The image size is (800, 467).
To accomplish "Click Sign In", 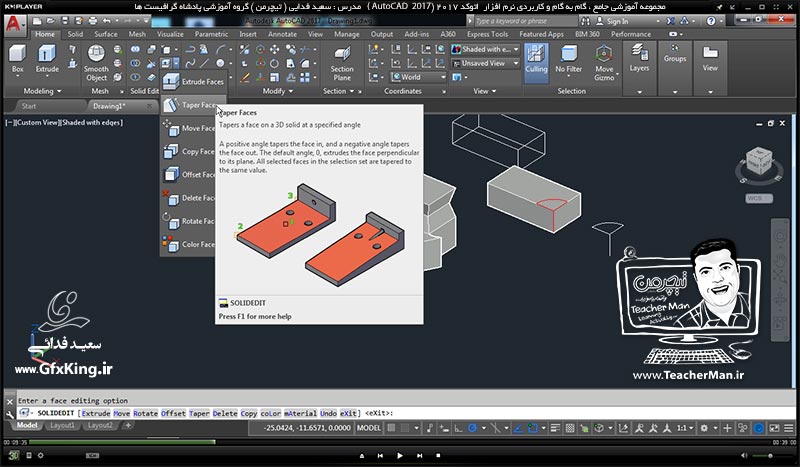I will tap(612, 21).
